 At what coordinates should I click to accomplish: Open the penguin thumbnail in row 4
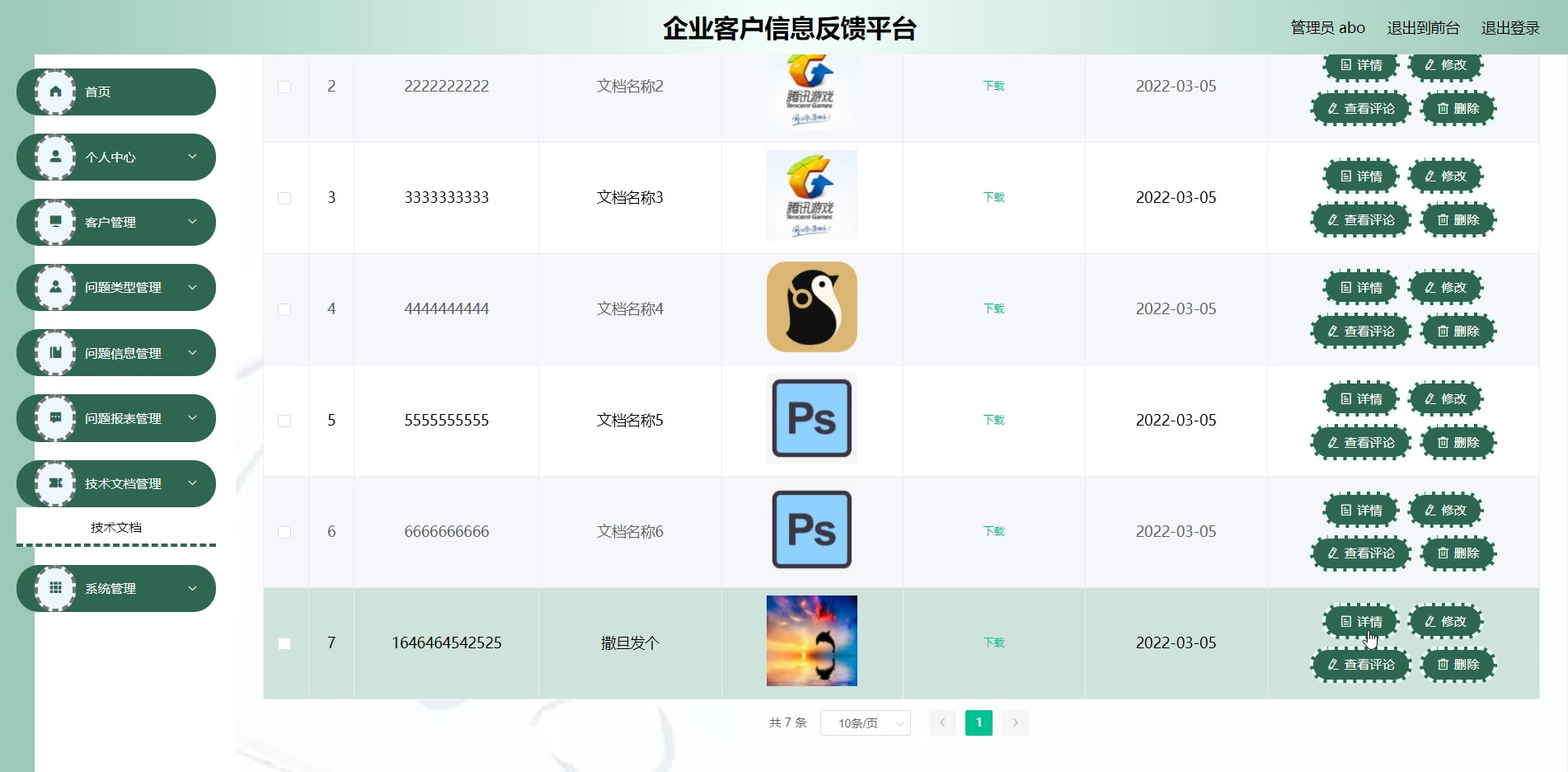tap(812, 307)
